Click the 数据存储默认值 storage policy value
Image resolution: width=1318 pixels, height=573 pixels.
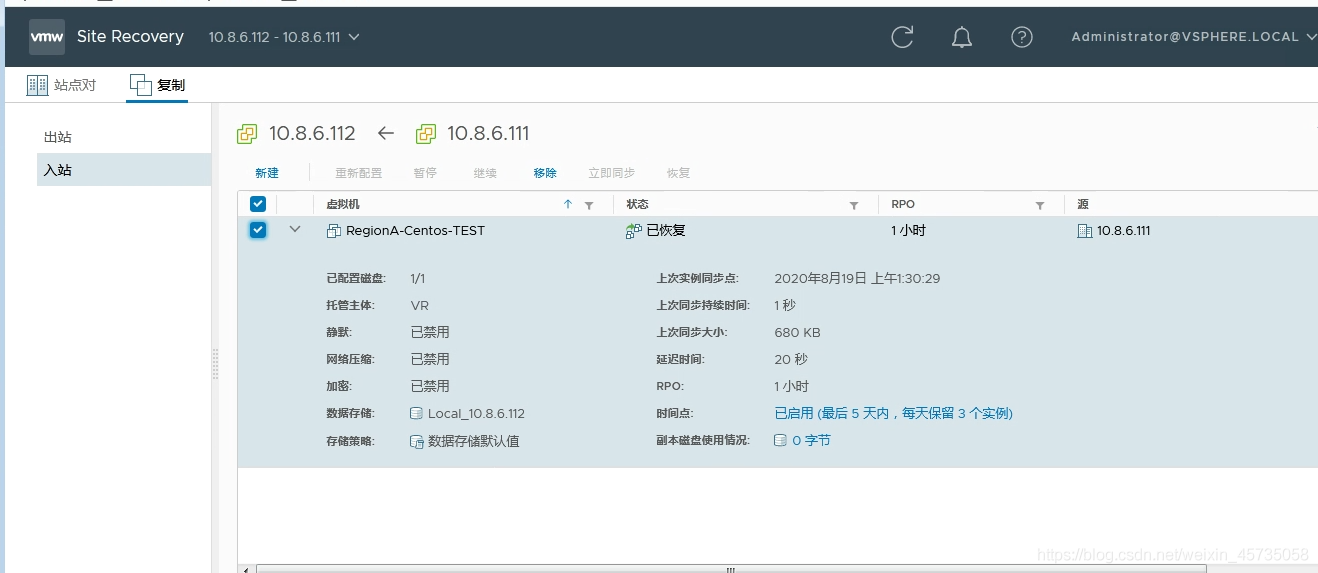[474, 441]
